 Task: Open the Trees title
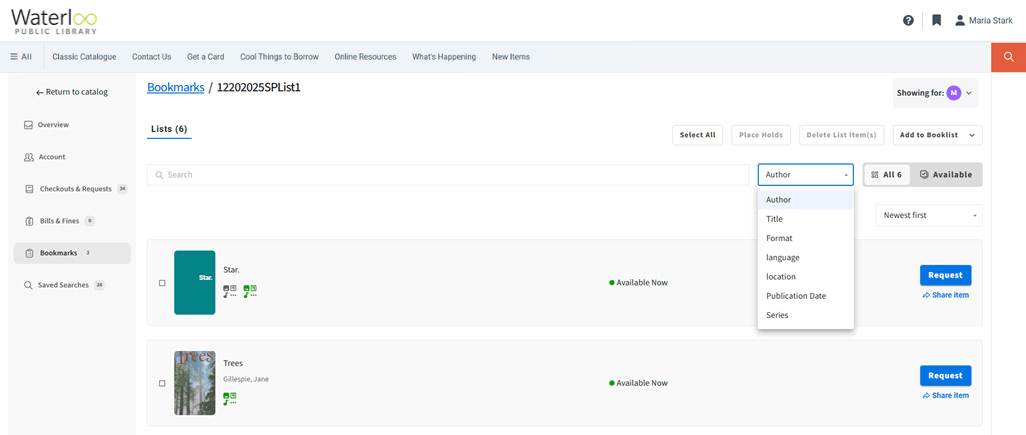tap(234, 363)
